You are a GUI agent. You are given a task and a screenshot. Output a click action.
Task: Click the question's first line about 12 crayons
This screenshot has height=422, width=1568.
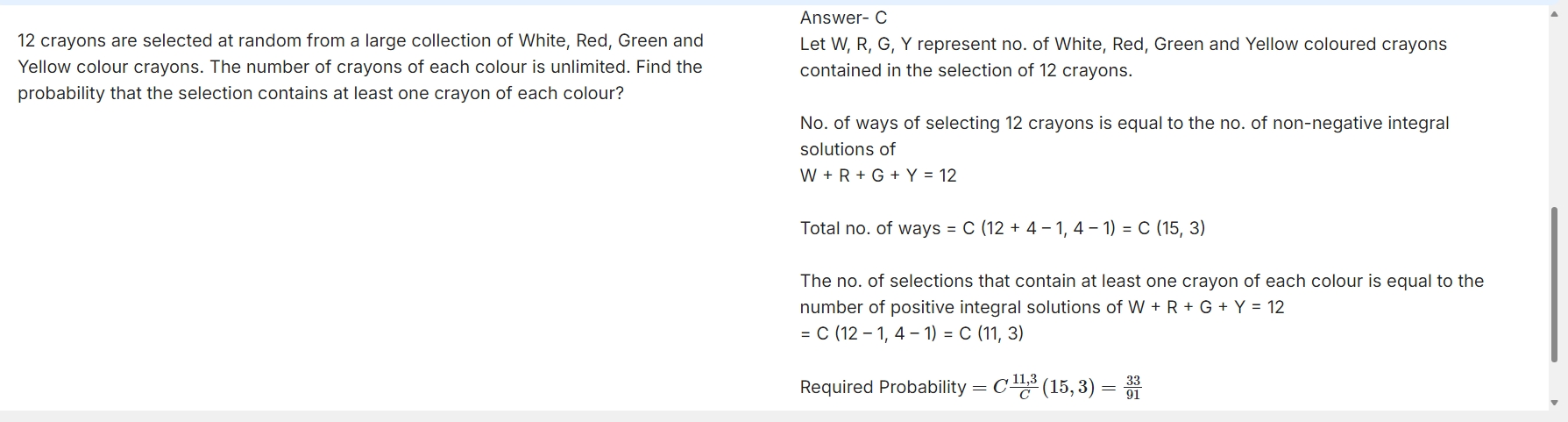360,40
